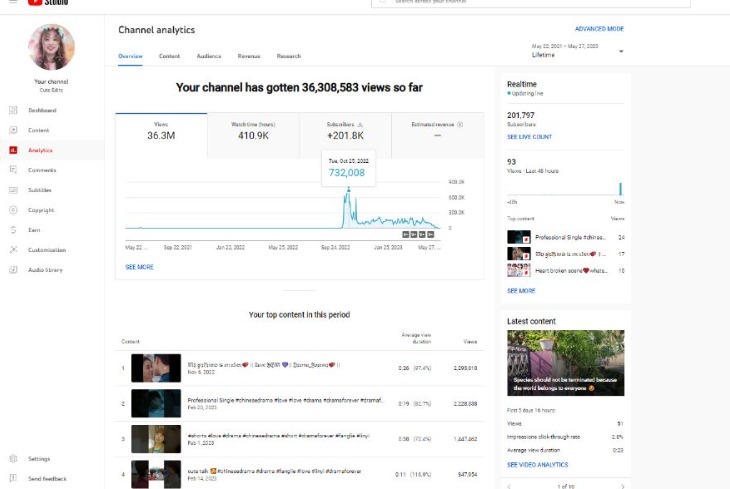Click the Comments label in sidebar
The width and height of the screenshot is (730, 489).
42,170
